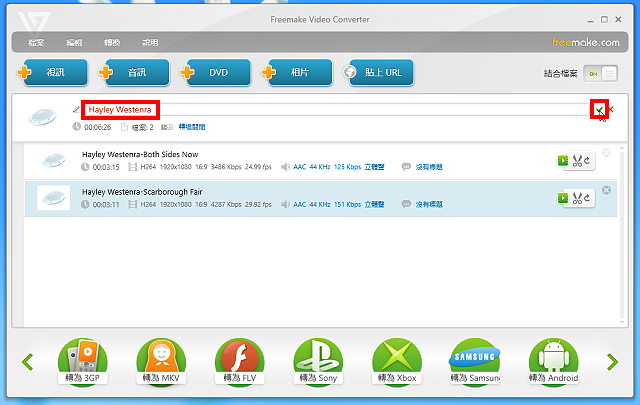Click the 貼上 URL button
The width and height of the screenshot is (640, 405).
pyautogui.click(x=380, y=73)
